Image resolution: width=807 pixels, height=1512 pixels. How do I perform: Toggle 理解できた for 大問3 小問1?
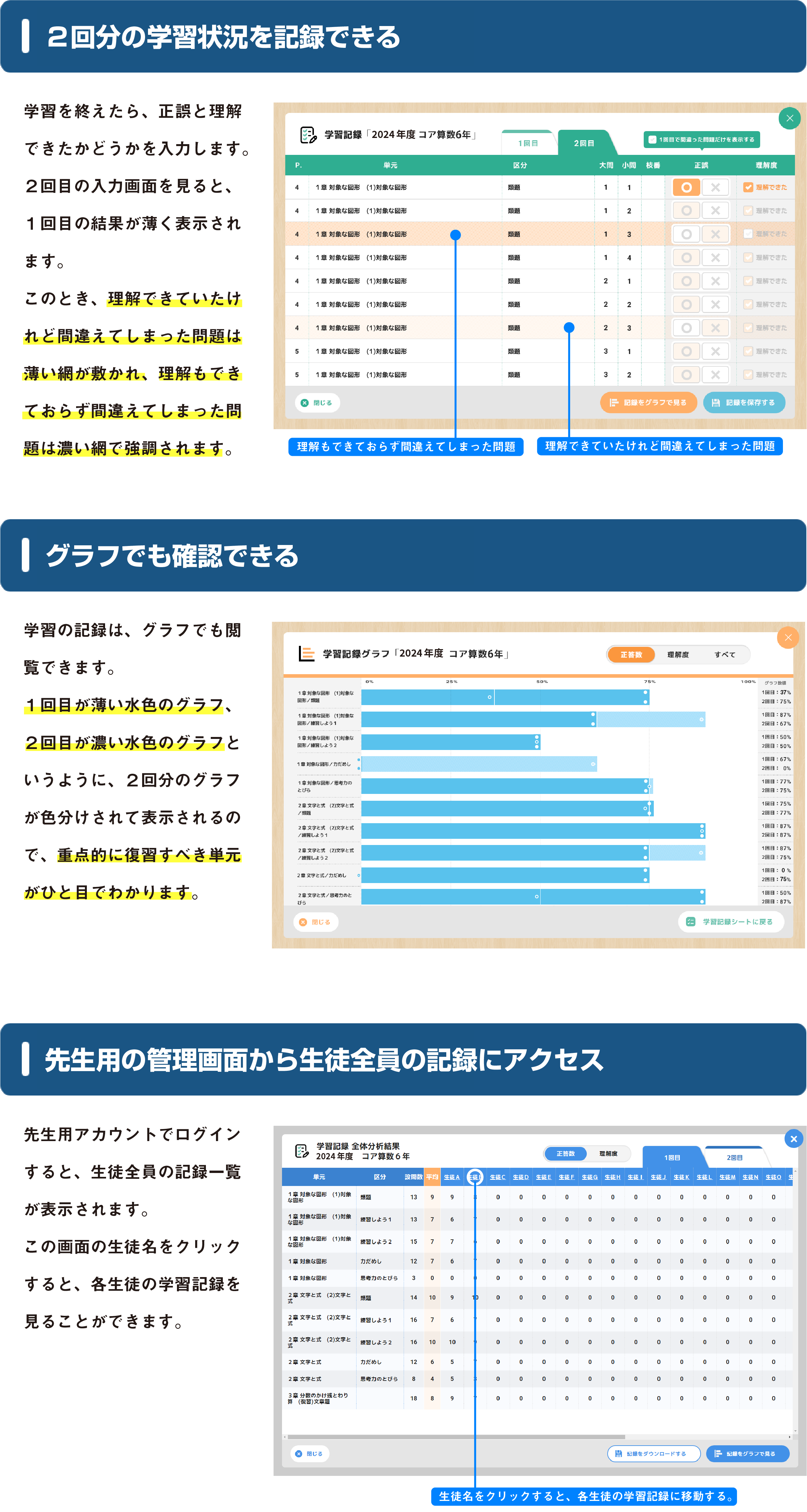click(748, 352)
